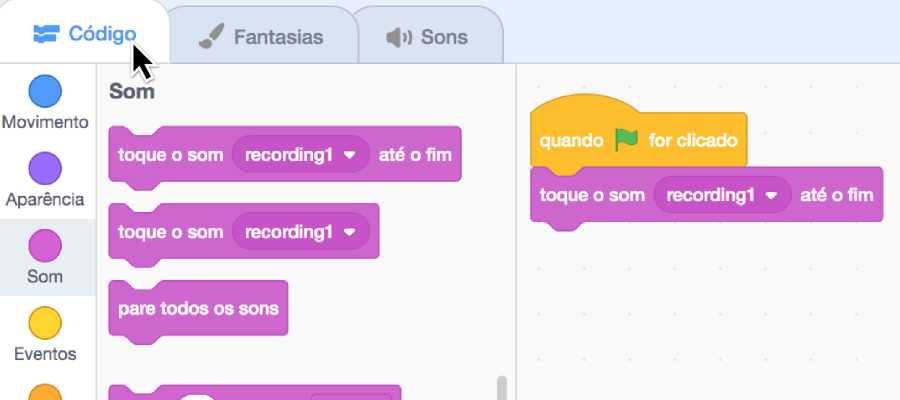
Task: Select the purple Aparência category circle
Action: (x=45, y=169)
